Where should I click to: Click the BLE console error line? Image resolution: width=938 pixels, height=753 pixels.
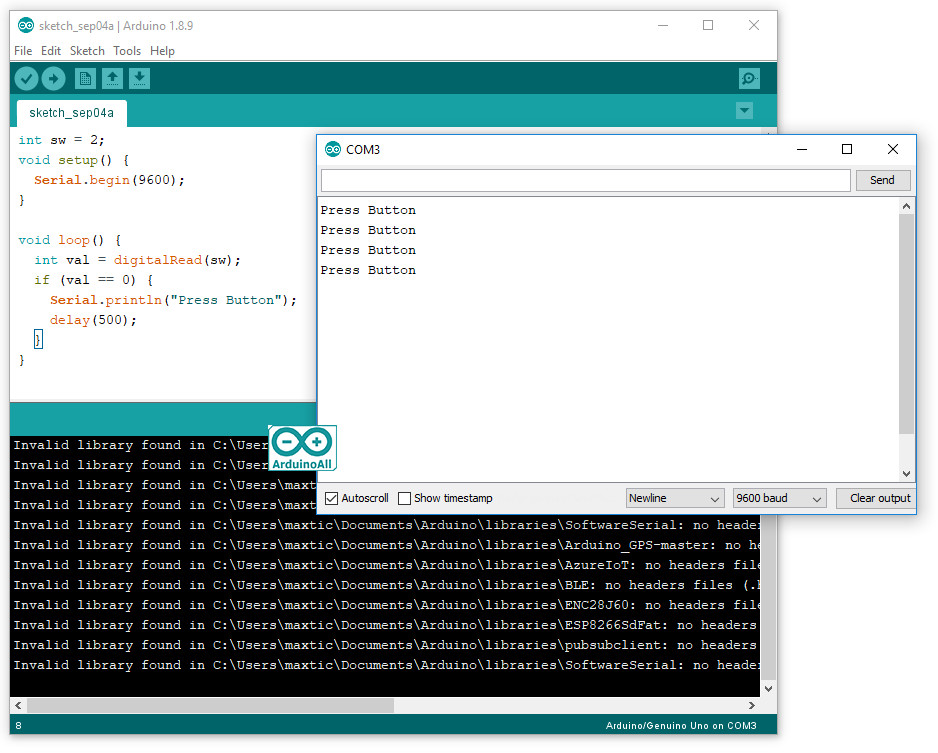[x=386, y=585]
